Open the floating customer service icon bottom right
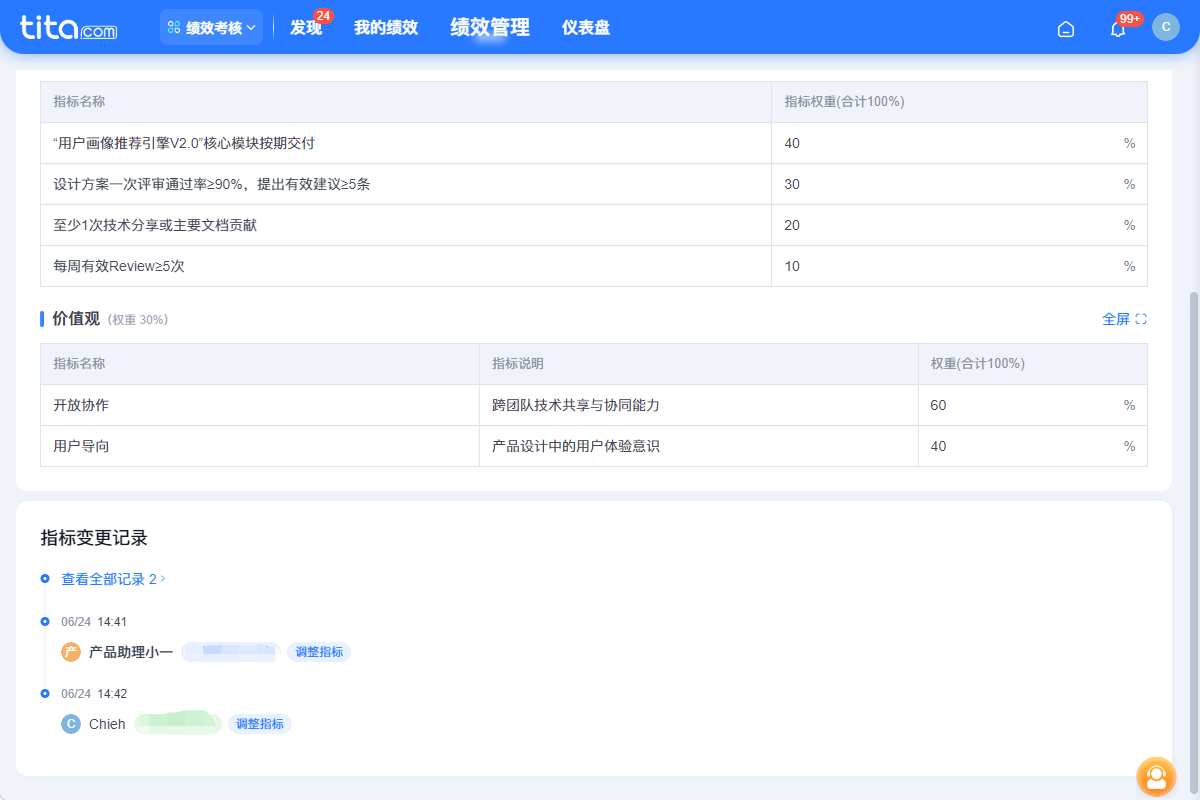The height and width of the screenshot is (800, 1200). point(1156,777)
